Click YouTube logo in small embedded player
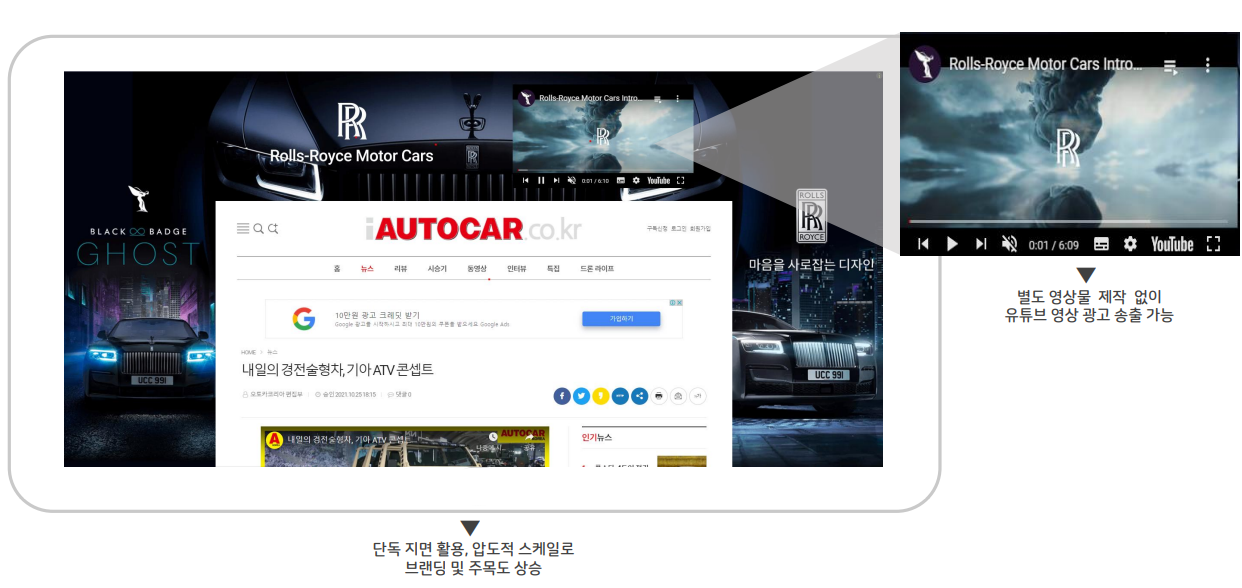 click(658, 180)
